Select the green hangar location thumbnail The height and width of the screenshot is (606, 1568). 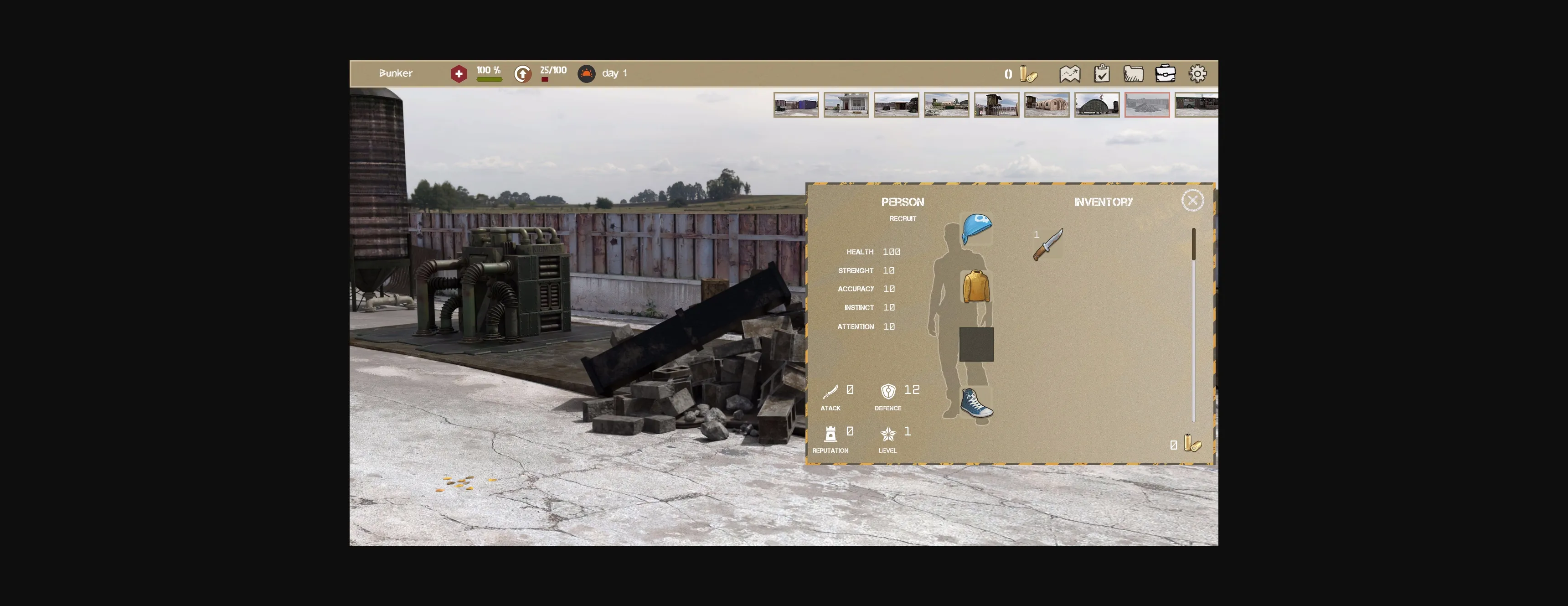tap(1096, 105)
